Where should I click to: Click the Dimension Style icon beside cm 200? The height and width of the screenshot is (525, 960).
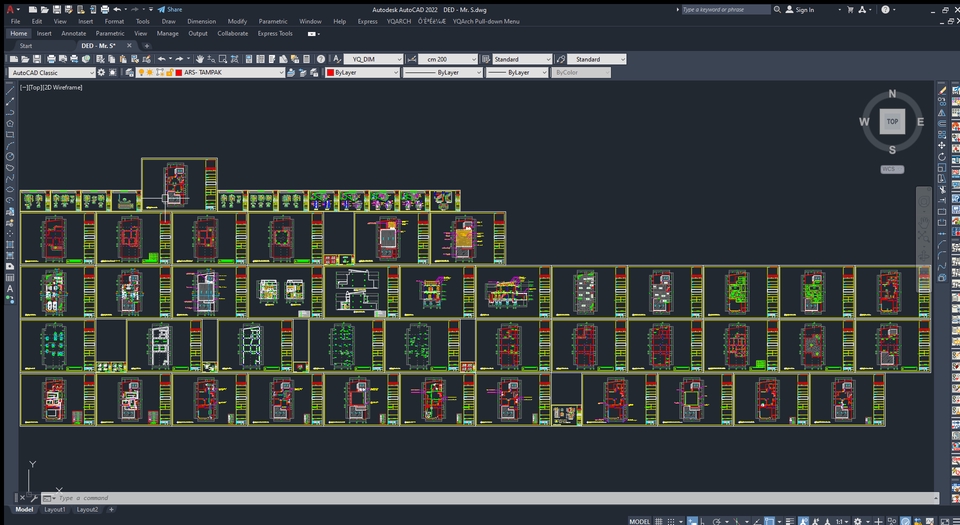coord(411,59)
